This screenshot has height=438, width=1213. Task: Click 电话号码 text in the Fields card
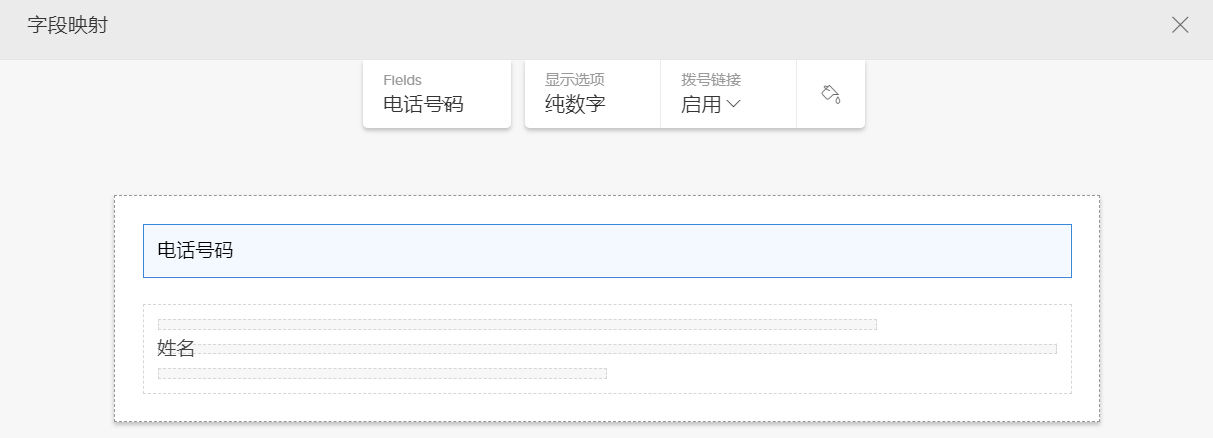[x=423, y=104]
